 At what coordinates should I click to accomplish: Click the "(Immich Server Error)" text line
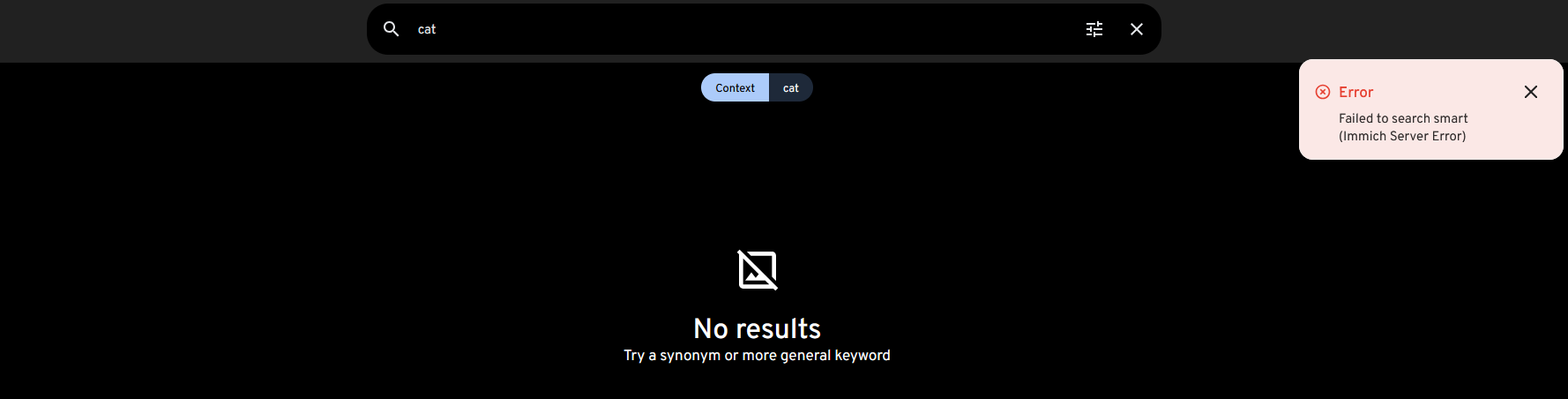pyautogui.click(x=1402, y=136)
